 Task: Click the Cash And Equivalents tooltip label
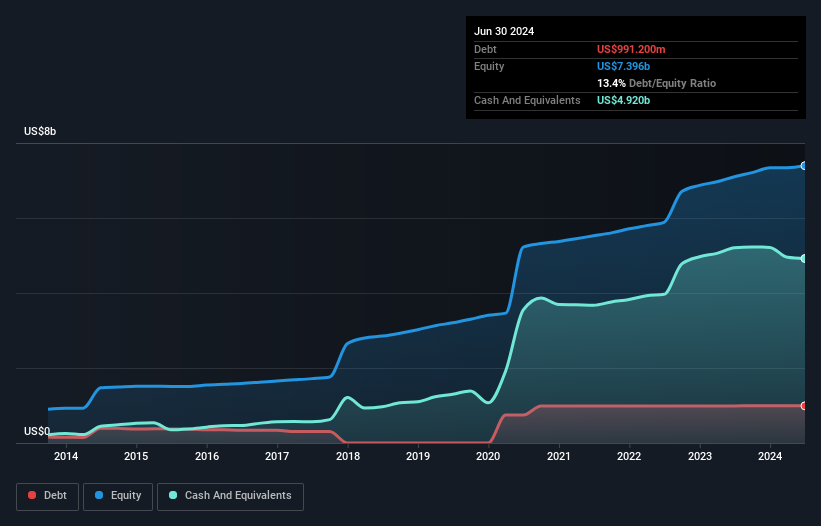pyautogui.click(x=527, y=100)
